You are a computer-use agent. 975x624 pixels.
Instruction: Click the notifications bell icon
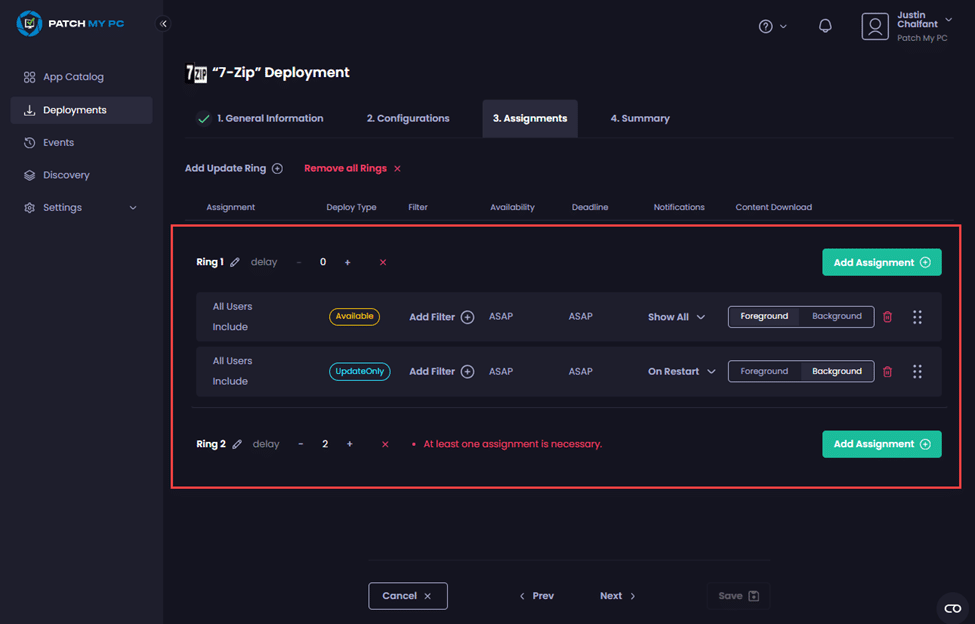coord(825,26)
